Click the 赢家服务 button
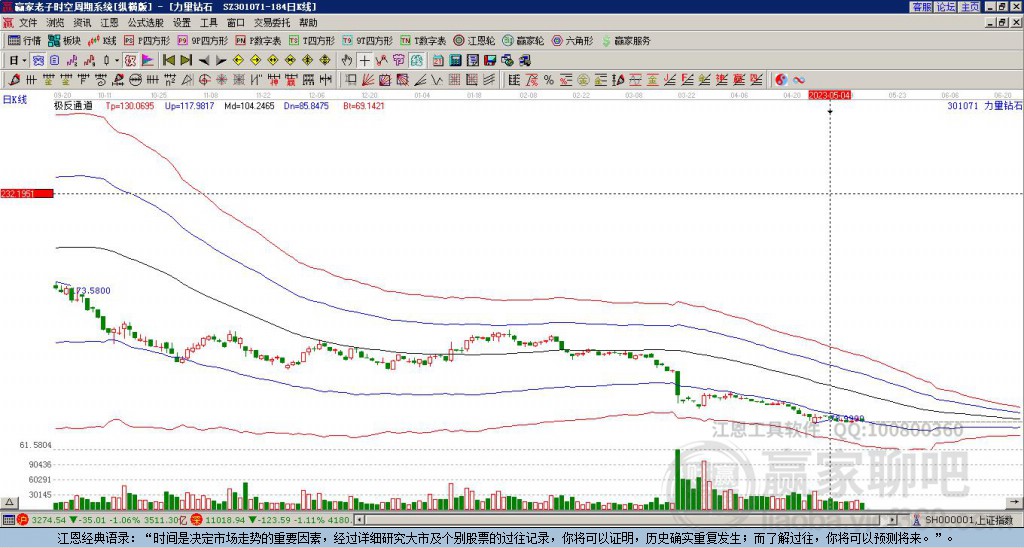Image resolution: width=1024 pixels, height=548 pixels. pyautogui.click(x=626, y=40)
